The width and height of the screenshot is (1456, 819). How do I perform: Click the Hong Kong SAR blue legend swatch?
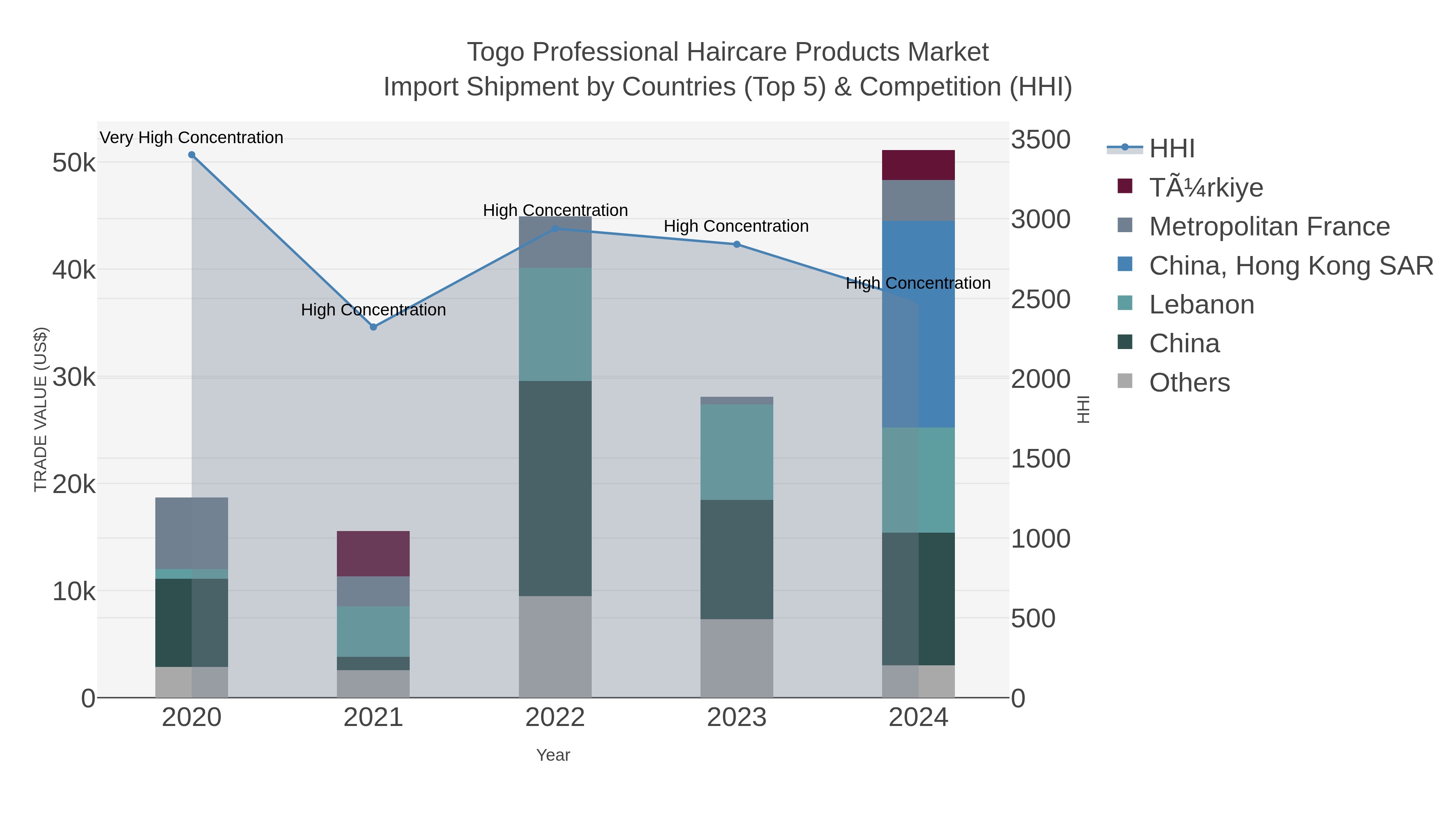[1125, 264]
